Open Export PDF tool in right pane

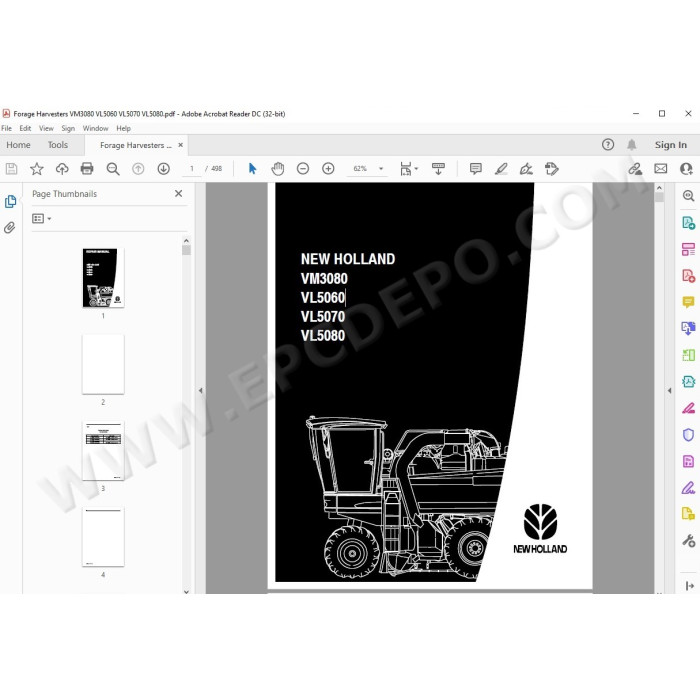coord(688,222)
